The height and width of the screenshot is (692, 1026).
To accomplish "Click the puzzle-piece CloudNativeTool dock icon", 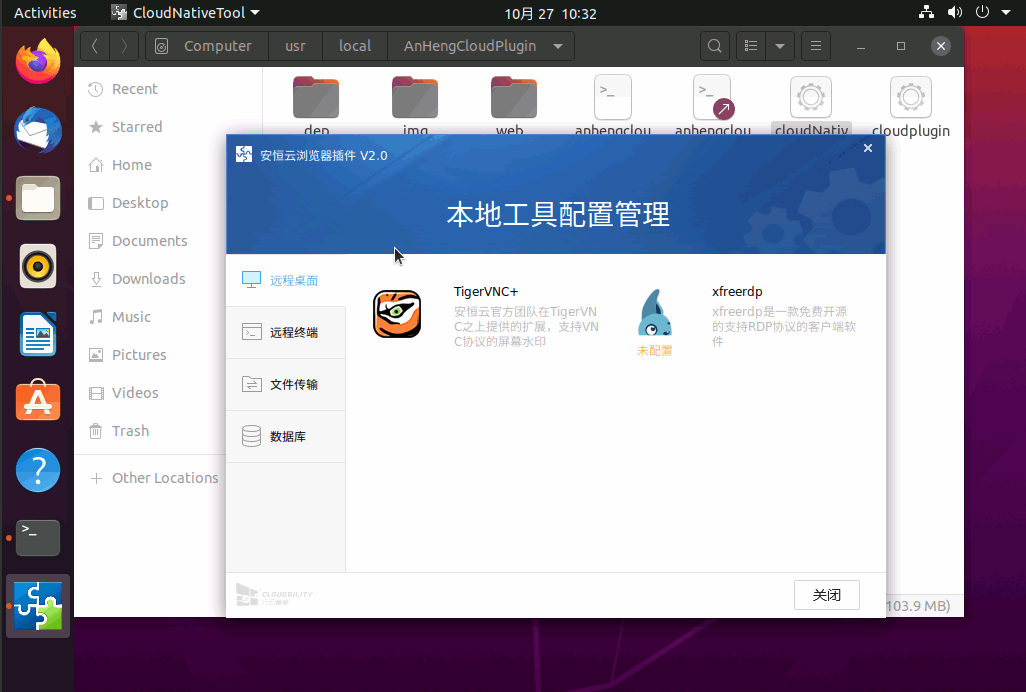I will 38,606.
